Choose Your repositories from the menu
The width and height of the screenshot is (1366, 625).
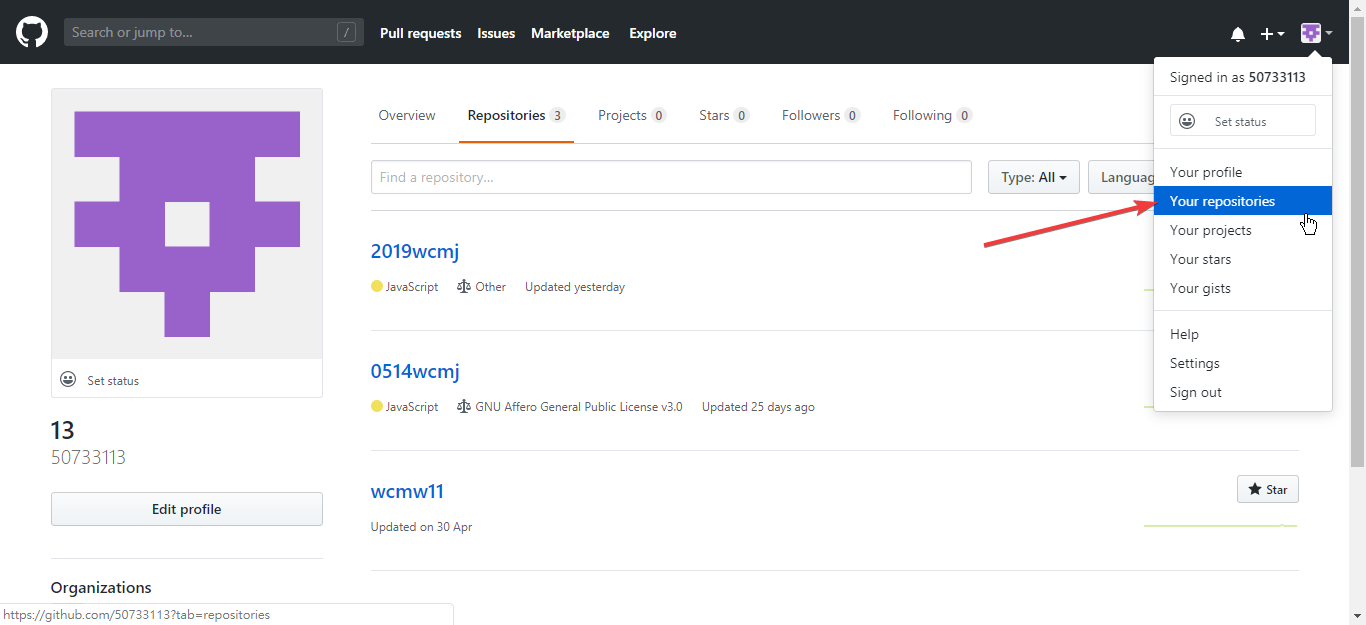1243,201
